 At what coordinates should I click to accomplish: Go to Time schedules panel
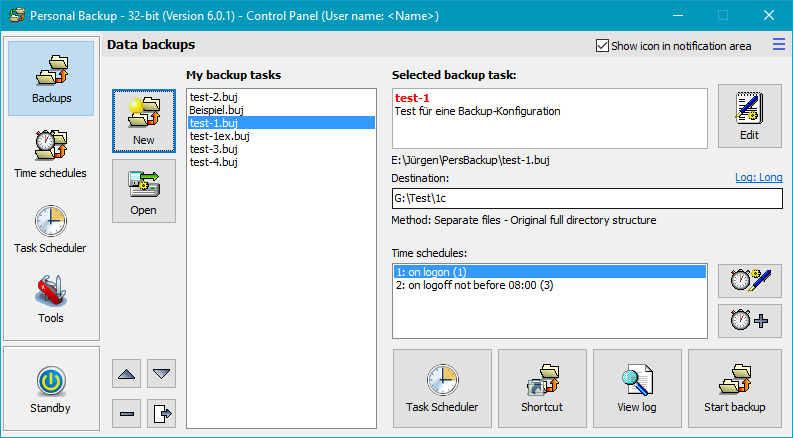pos(50,153)
